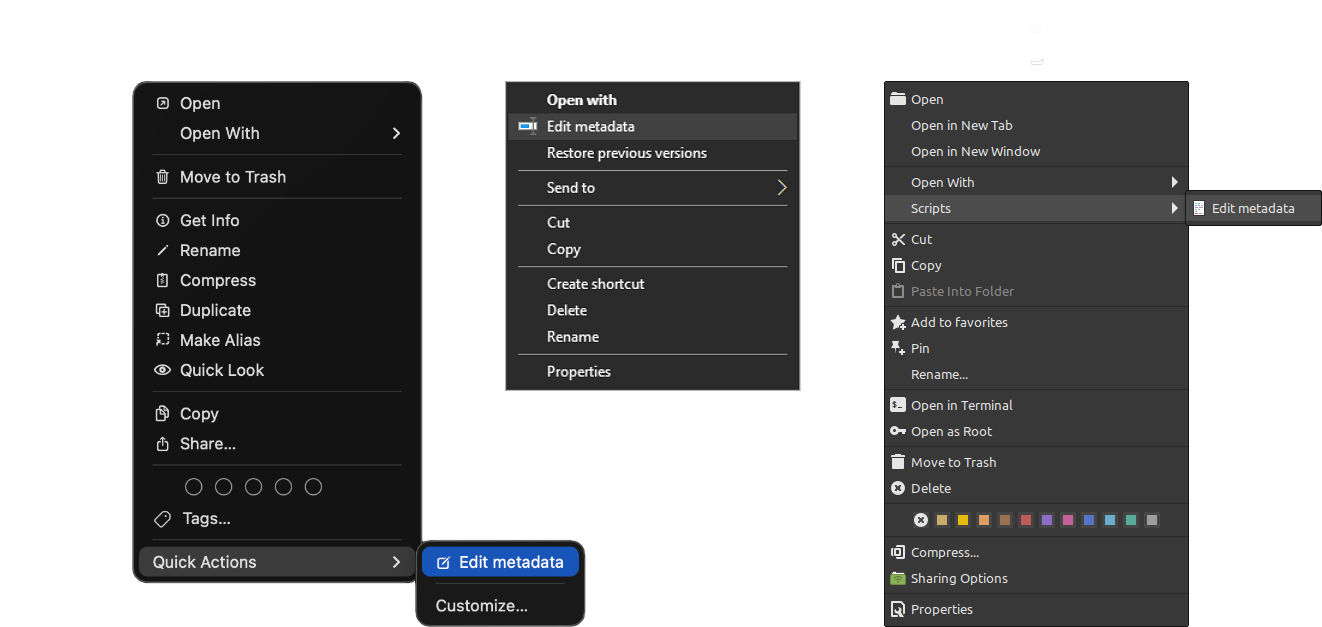The height and width of the screenshot is (627, 1322).
Task: Click the Open icon in the macOS menu
Action: pos(163,103)
